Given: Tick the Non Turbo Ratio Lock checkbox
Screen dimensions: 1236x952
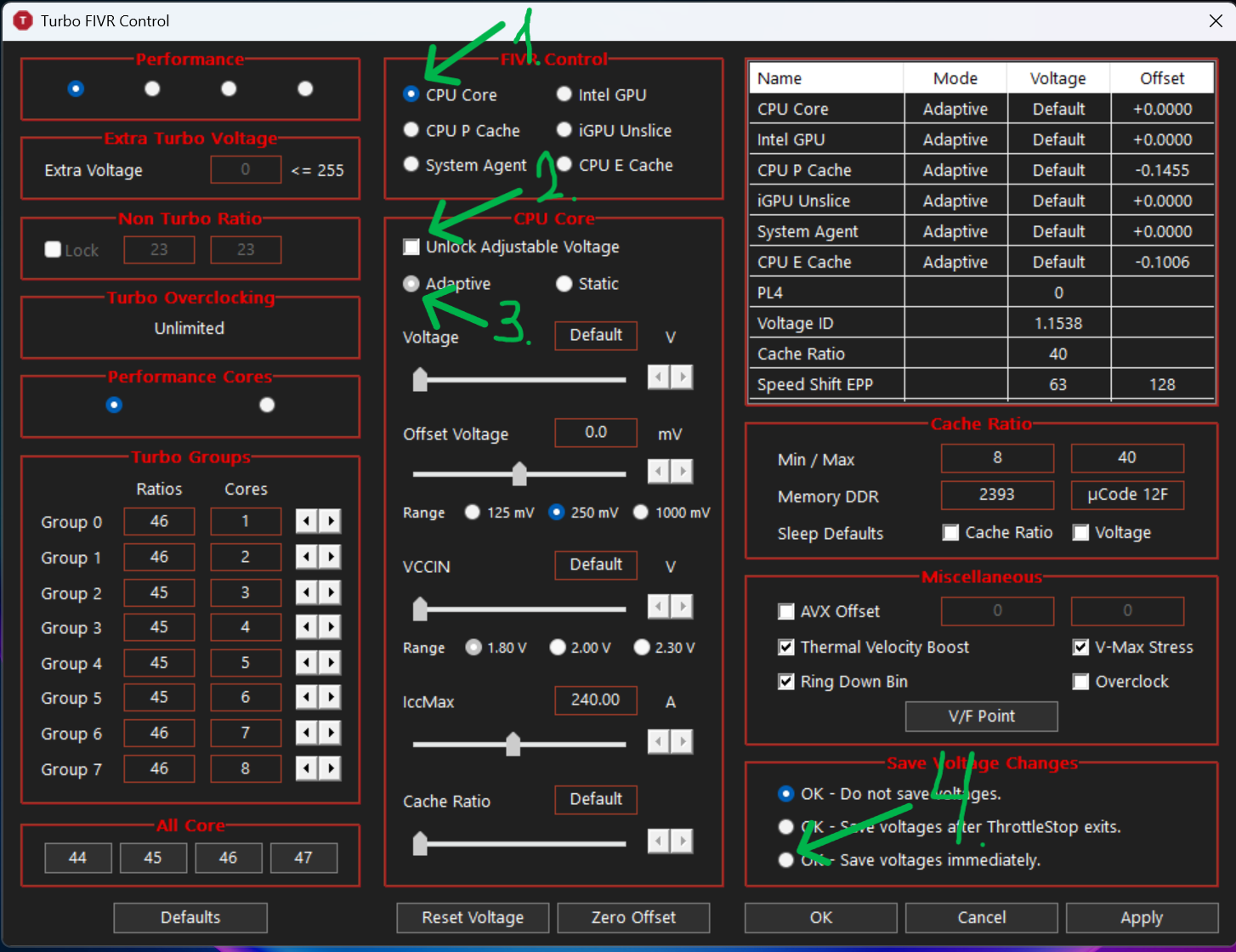Looking at the screenshot, I should (53, 250).
